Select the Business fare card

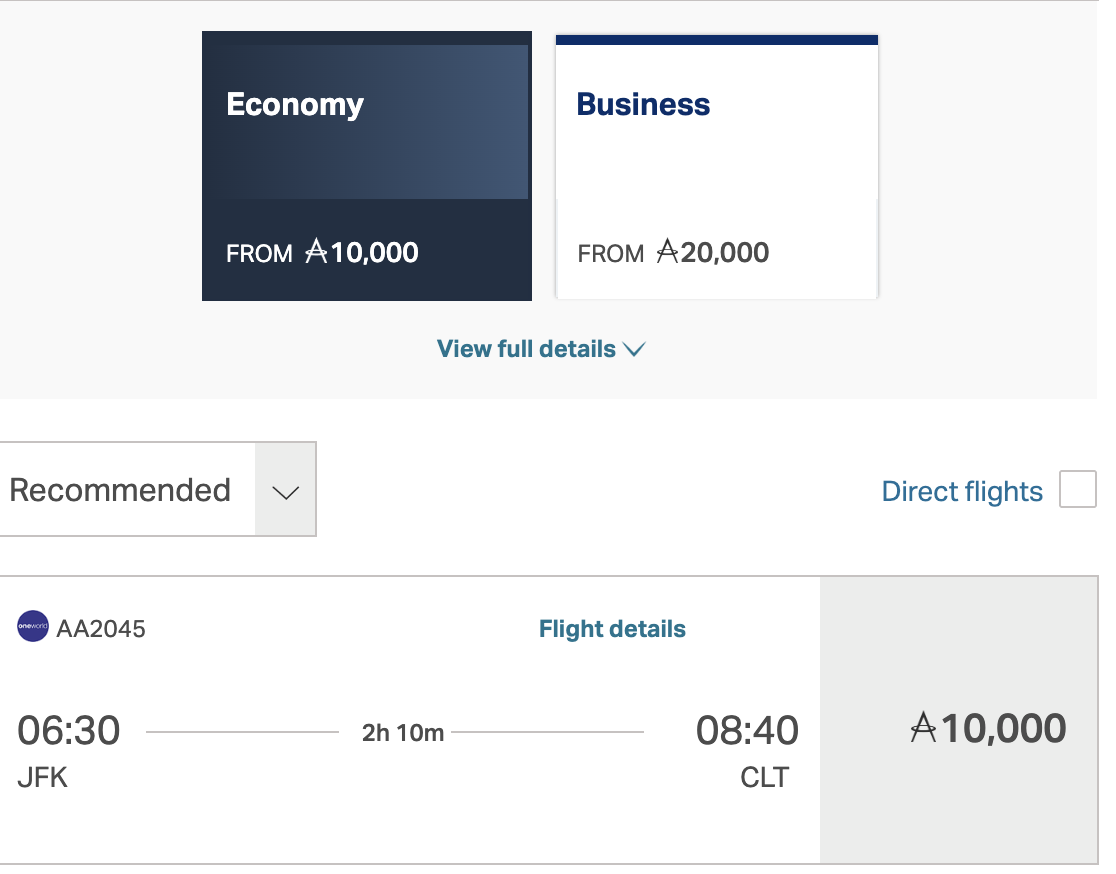click(x=716, y=166)
